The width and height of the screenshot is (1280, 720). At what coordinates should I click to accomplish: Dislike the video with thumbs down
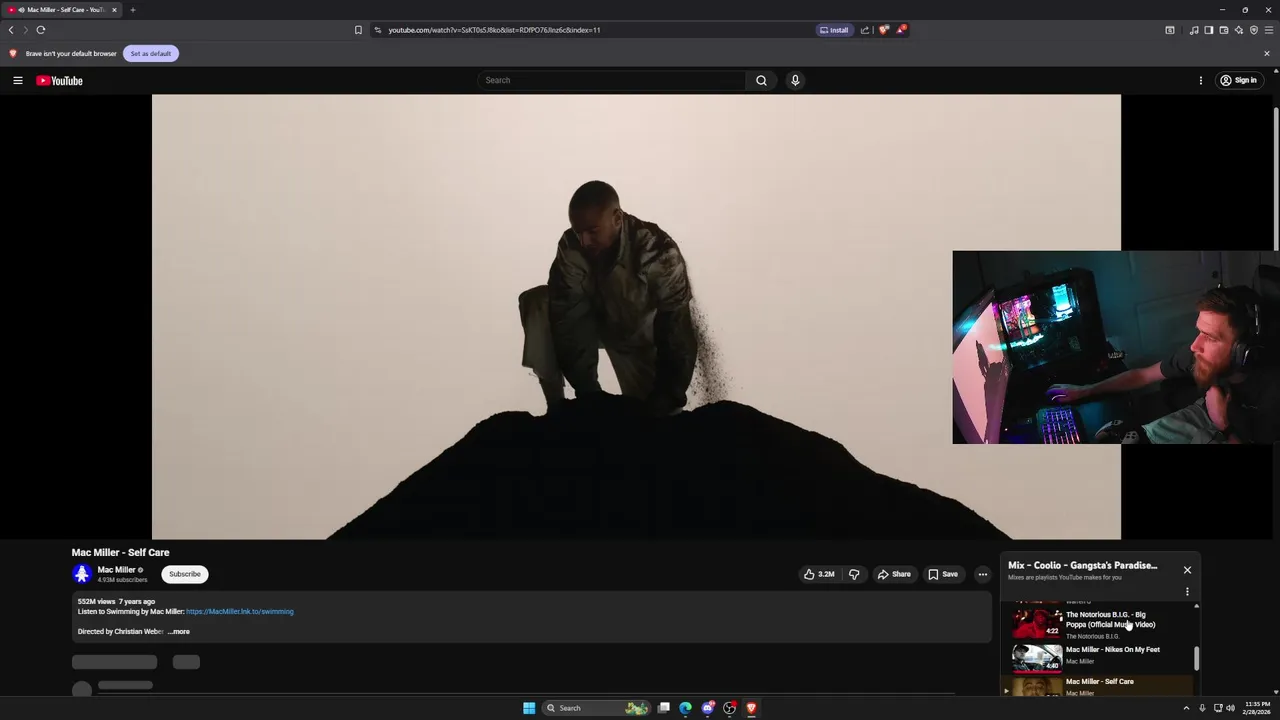pos(854,574)
